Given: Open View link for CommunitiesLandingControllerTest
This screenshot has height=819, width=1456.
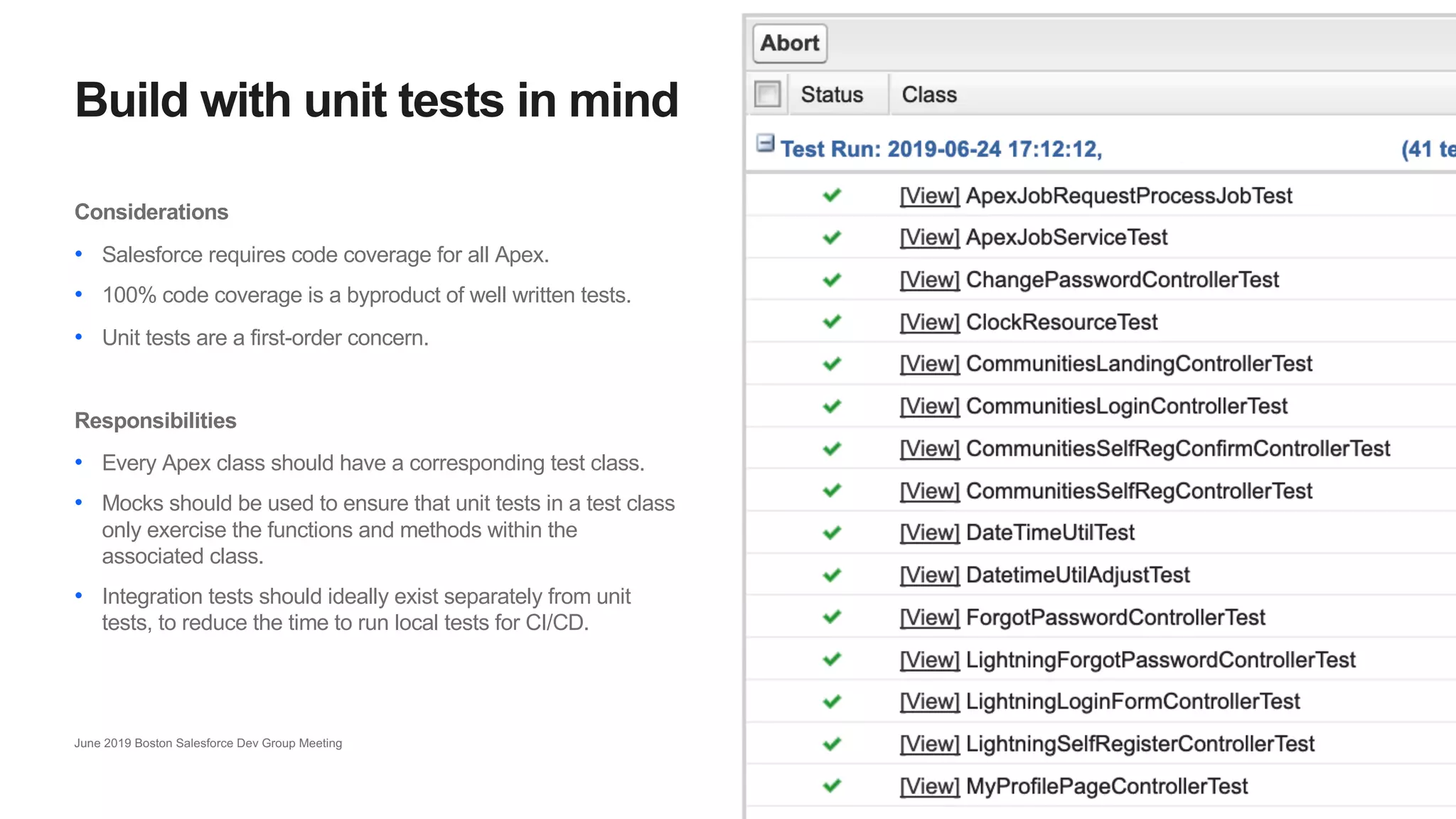Looking at the screenshot, I should [930, 364].
